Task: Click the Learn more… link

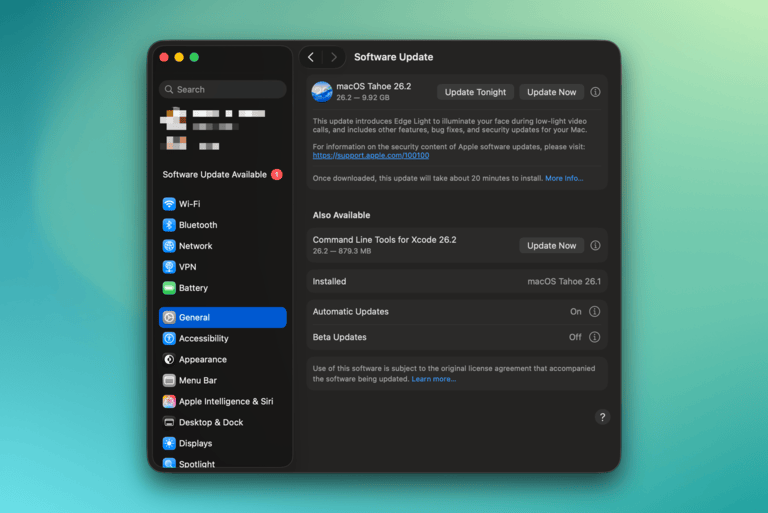Action: click(x=433, y=379)
